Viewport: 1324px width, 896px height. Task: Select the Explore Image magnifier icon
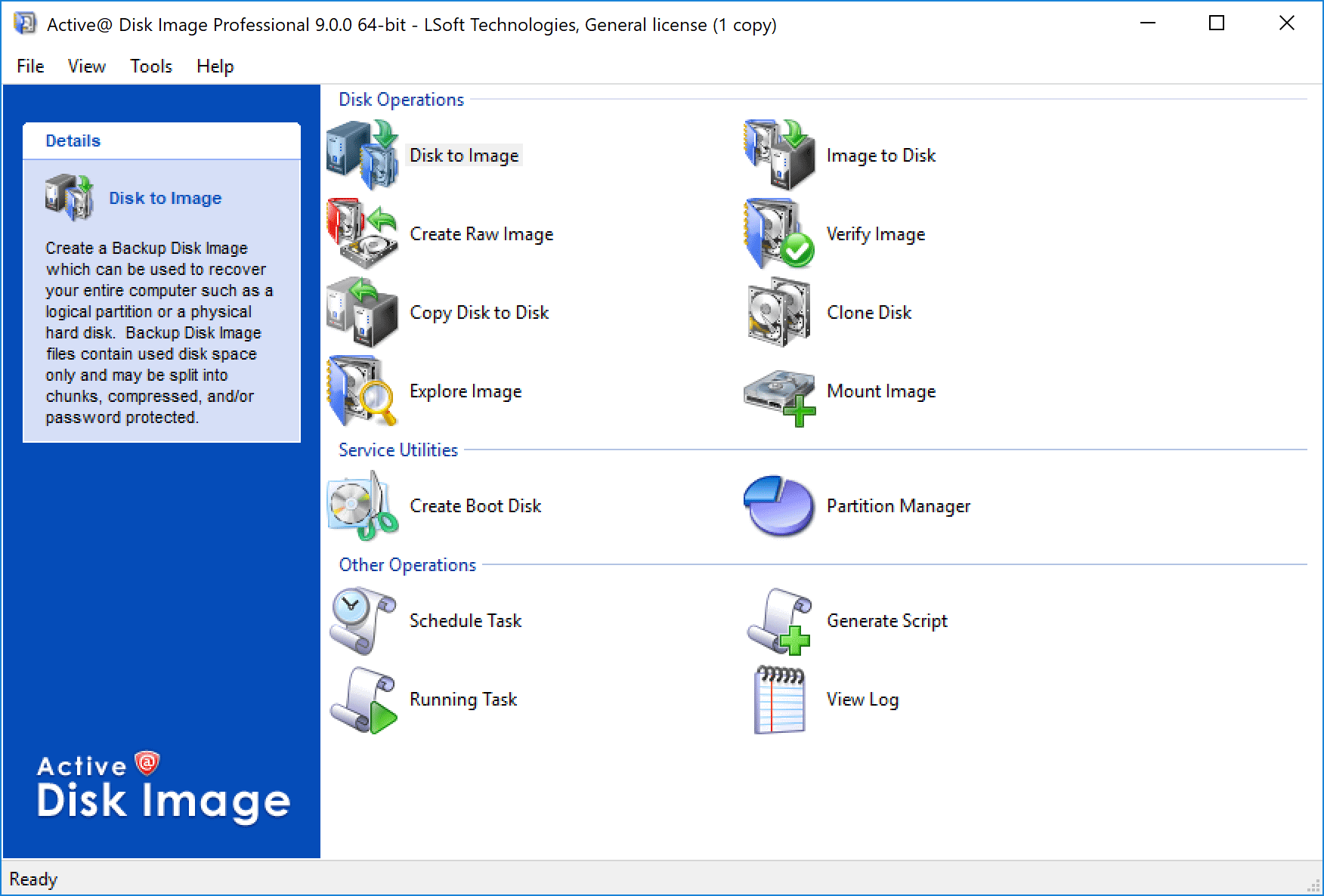point(362,391)
